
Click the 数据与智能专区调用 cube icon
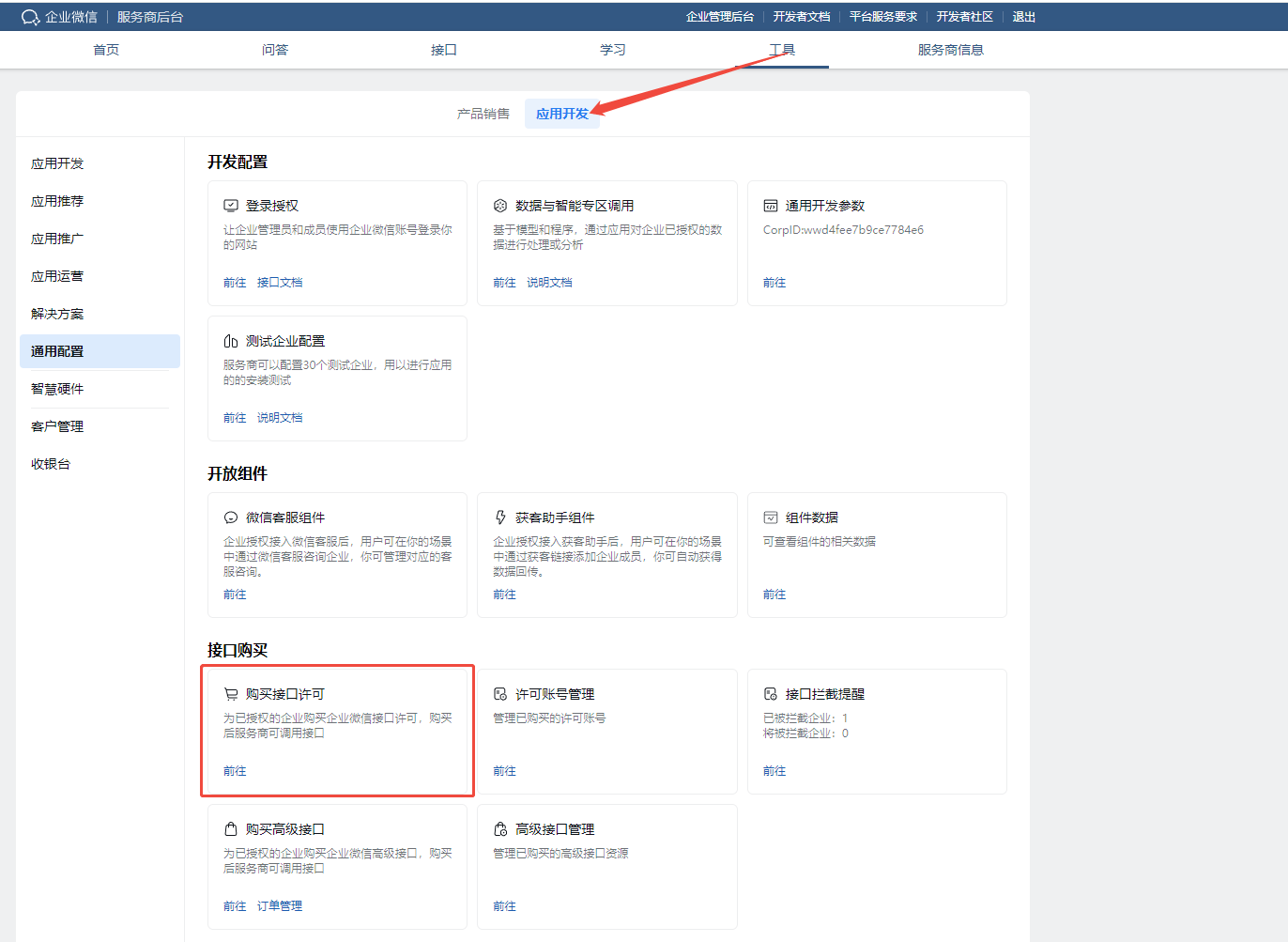[x=500, y=206]
